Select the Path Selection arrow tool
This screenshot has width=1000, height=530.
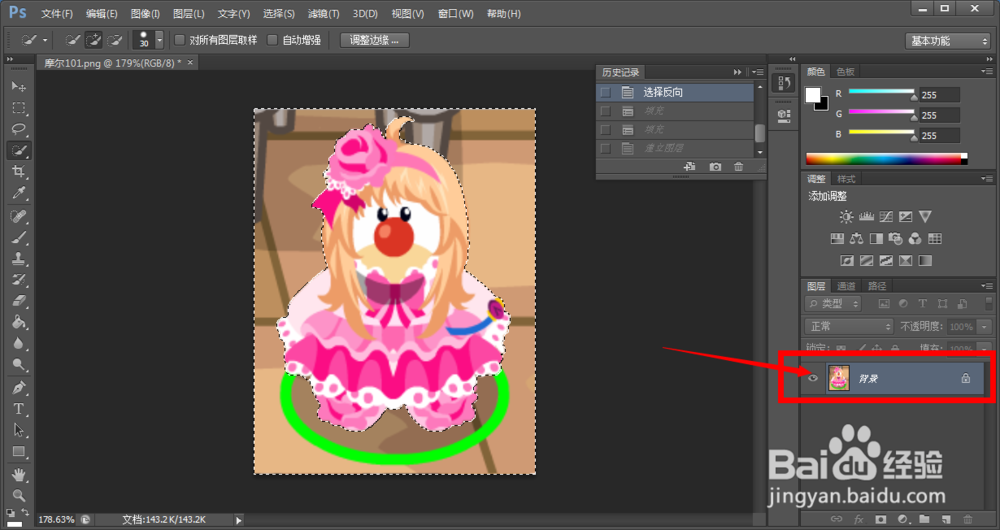pyautogui.click(x=18, y=431)
